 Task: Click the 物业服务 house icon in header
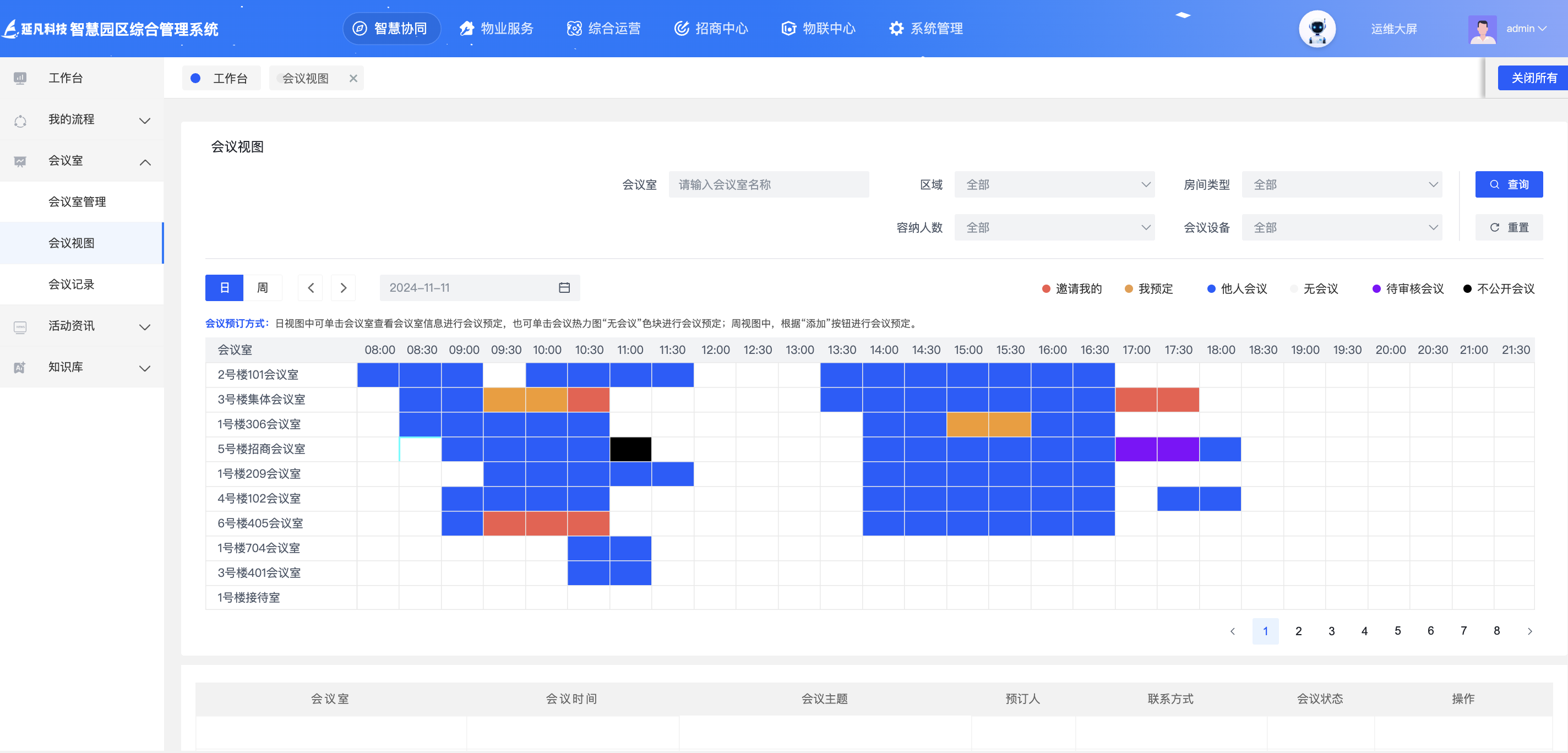466,29
